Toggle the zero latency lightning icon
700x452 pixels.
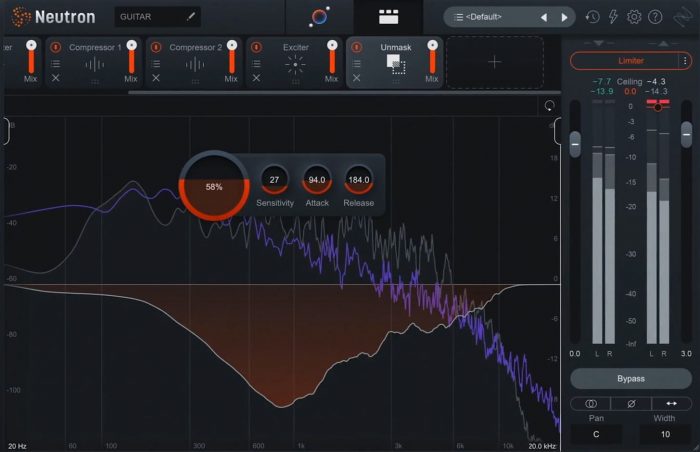coord(613,17)
